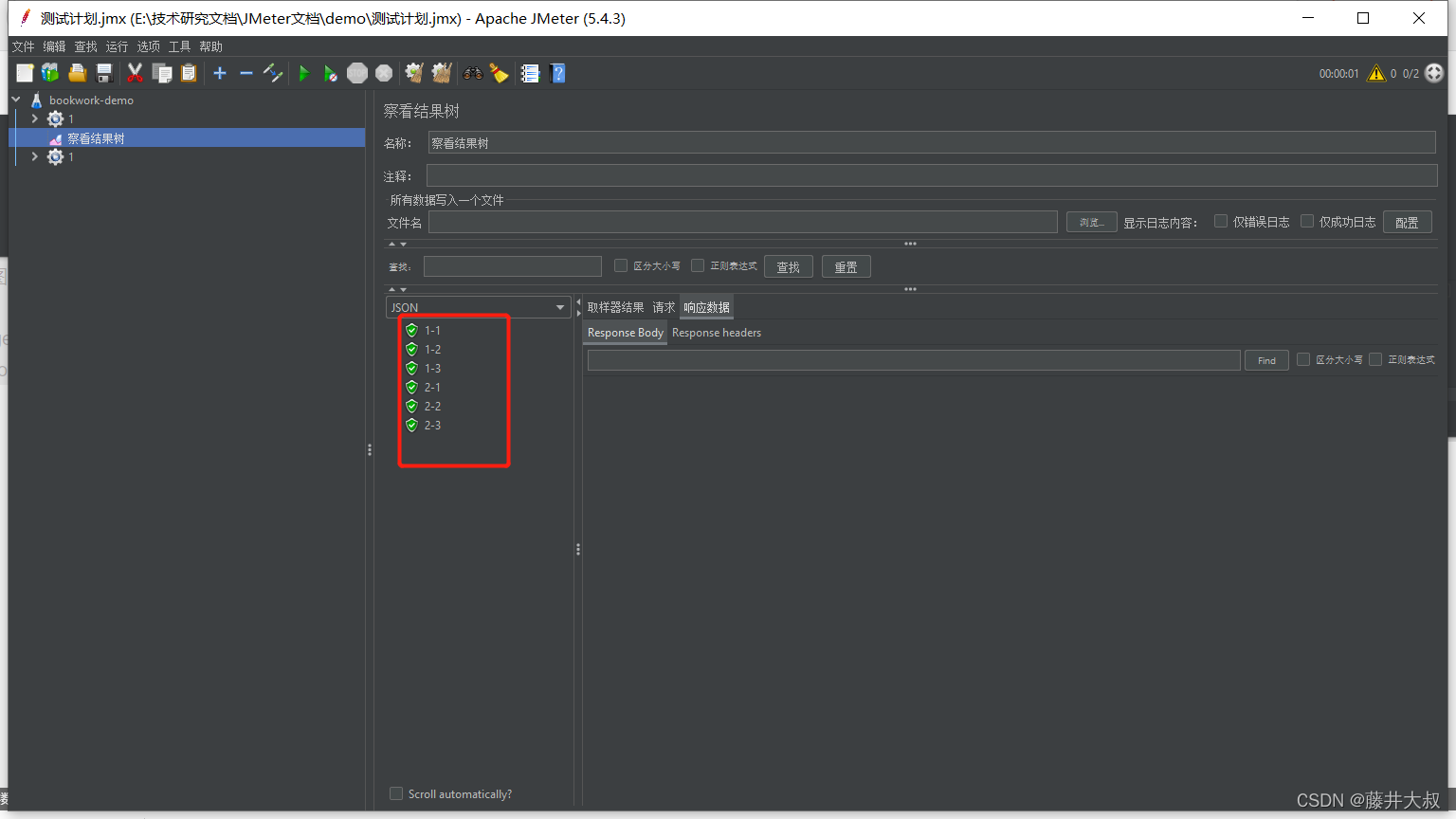Open the 编辑 menu
This screenshot has width=1456, height=819.
click(x=54, y=46)
